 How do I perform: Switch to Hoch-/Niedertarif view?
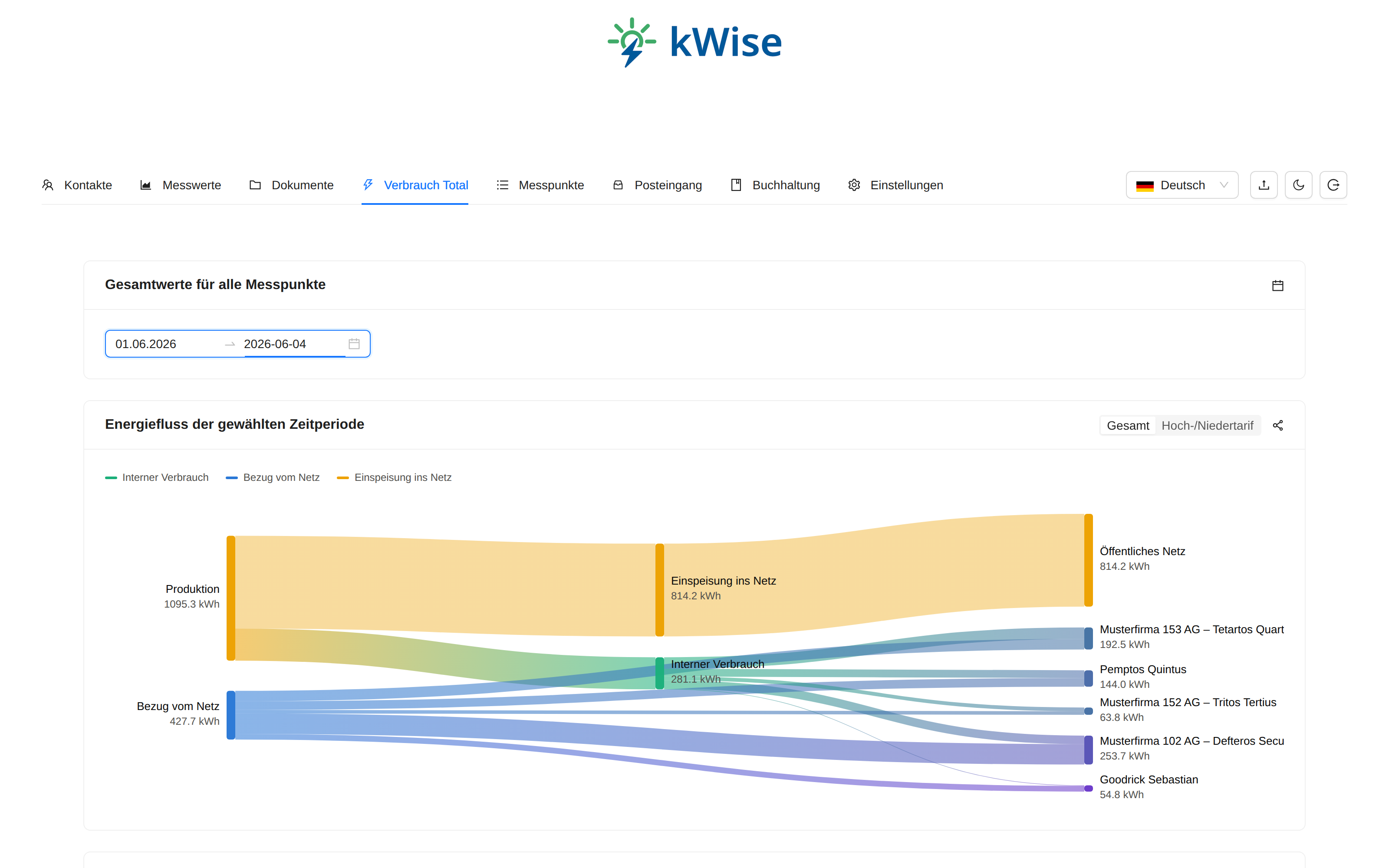[x=1208, y=425]
